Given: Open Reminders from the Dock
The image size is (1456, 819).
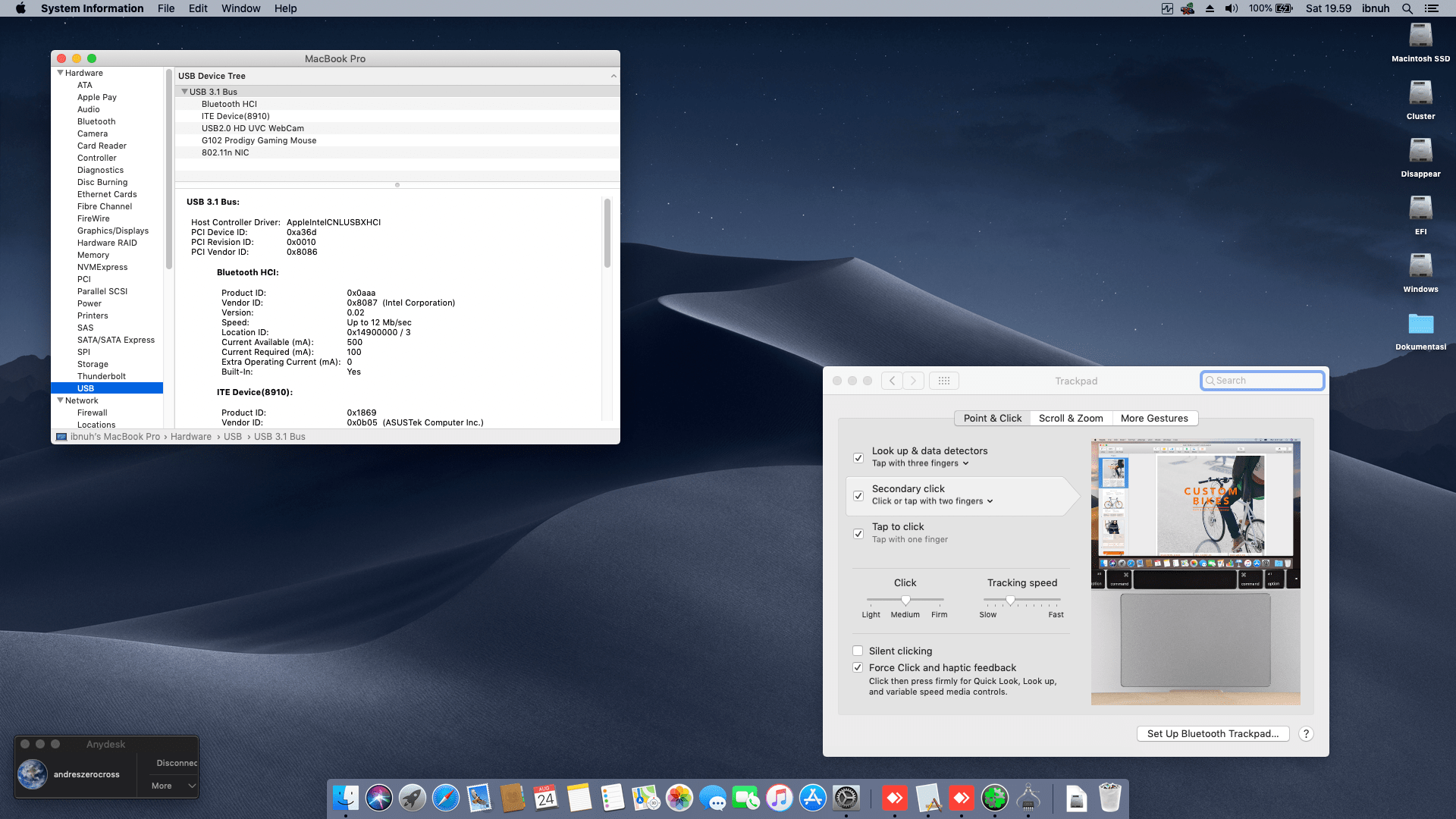Looking at the screenshot, I should 613,798.
